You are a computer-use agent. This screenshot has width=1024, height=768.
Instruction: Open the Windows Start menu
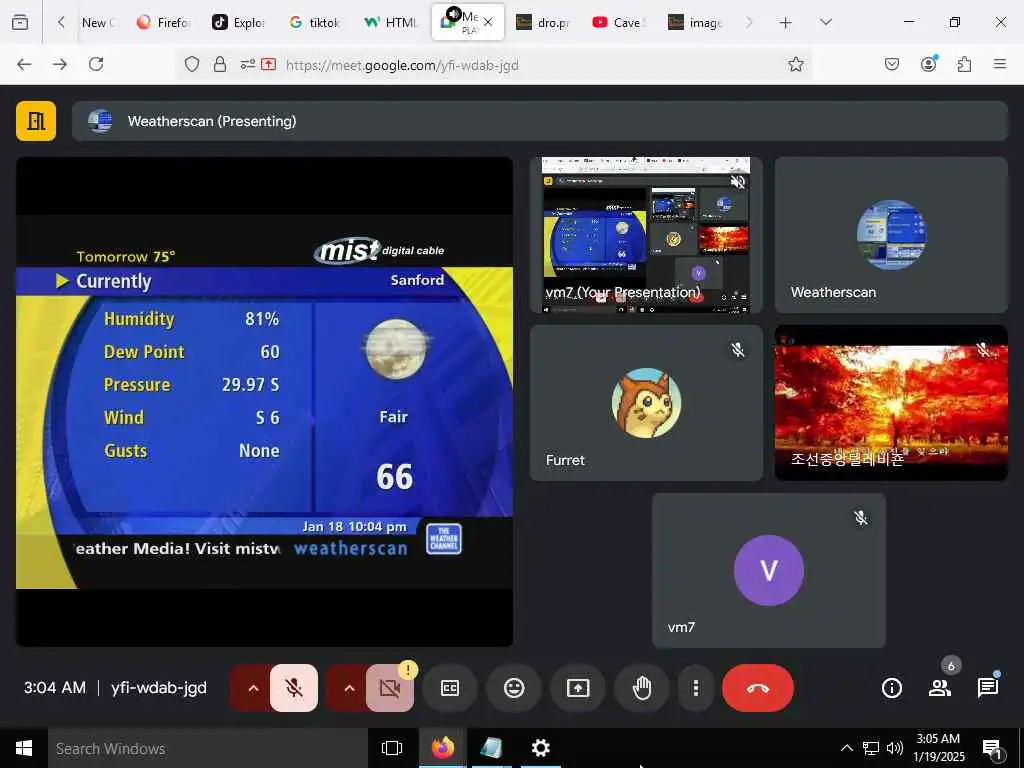pos(24,748)
